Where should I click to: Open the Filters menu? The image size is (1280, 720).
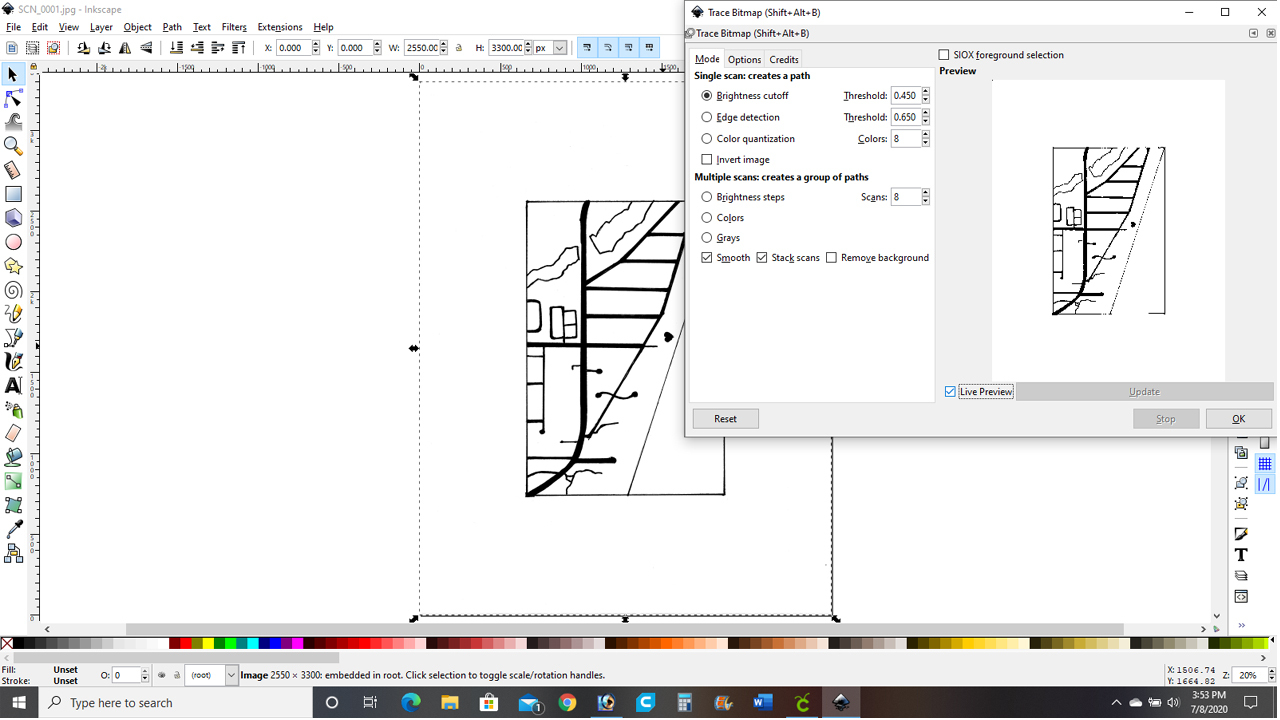tap(234, 27)
